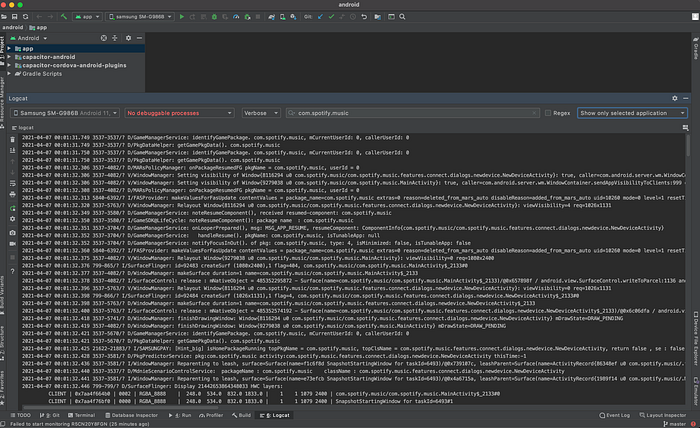Click Git Commit green checkmark

(x=331, y=17)
